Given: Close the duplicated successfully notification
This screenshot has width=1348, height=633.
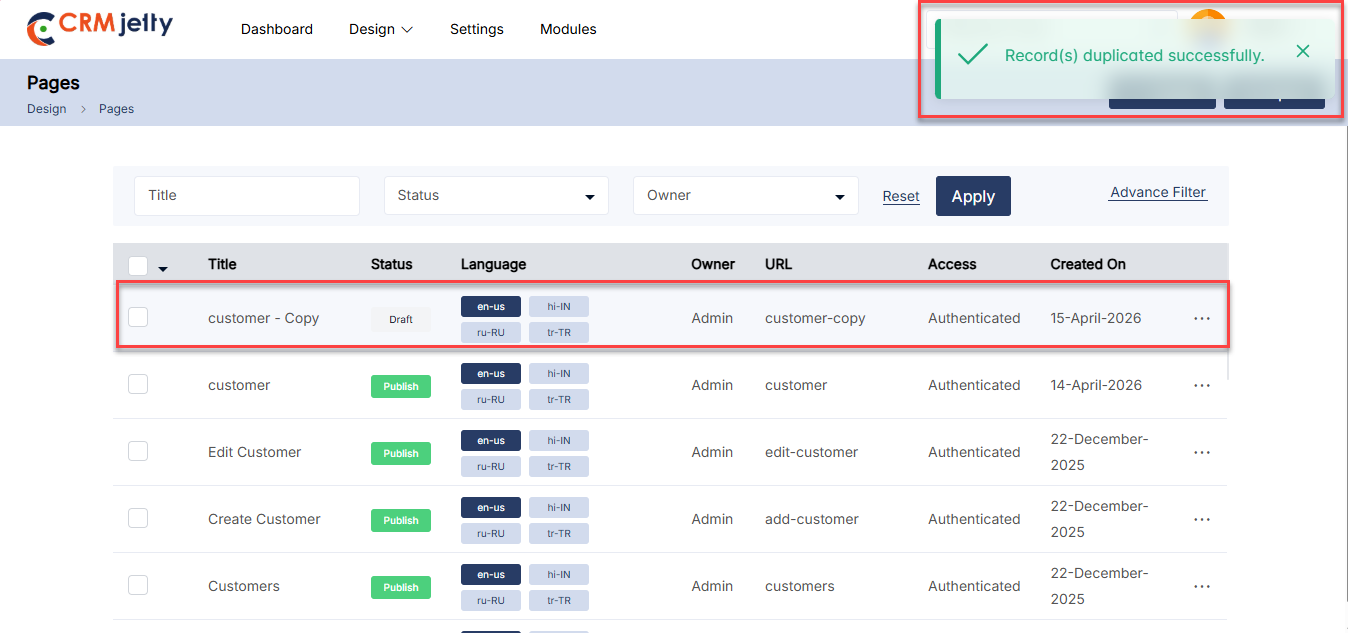Looking at the screenshot, I should coord(1302,52).
